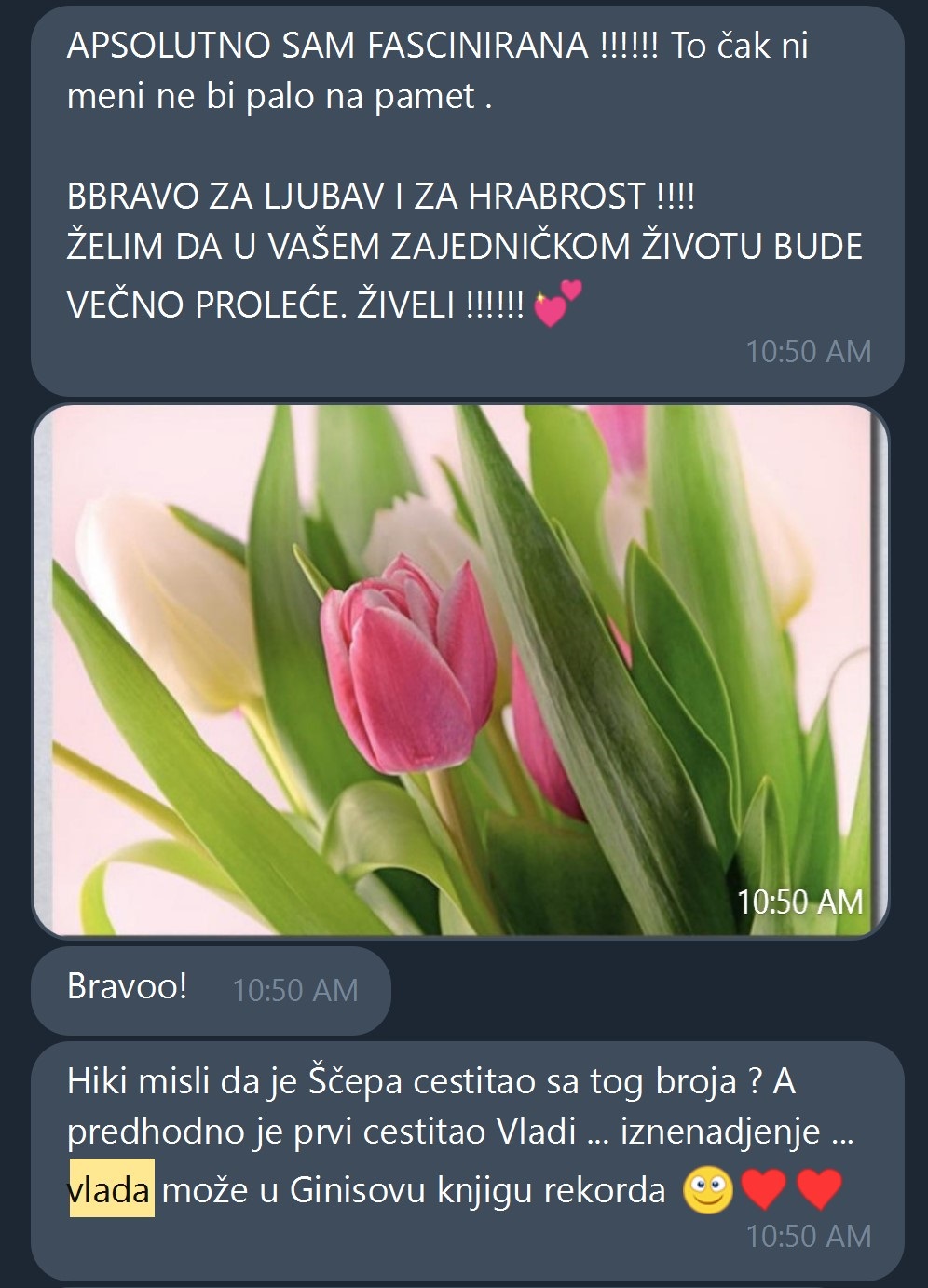Click the words Ginisovu knjigu rekorda

click(478, 1190)
